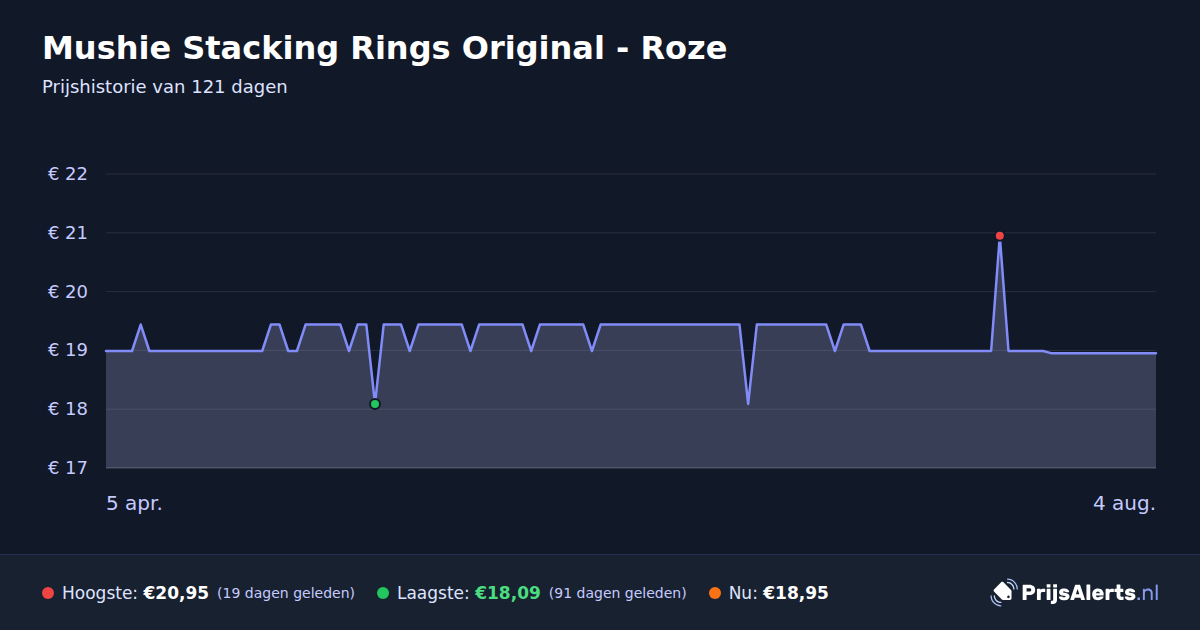Click the orange Nu legend dot
Screen dimensions: 1200x630
715,593
